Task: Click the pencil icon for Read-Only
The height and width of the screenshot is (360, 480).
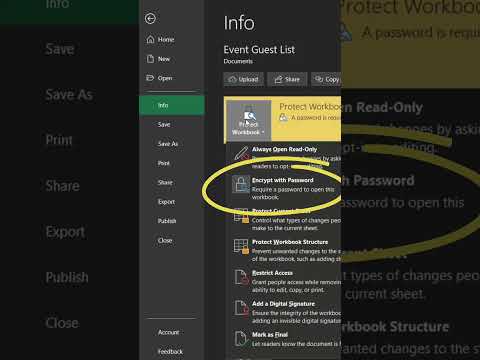Action: [242, 154]
